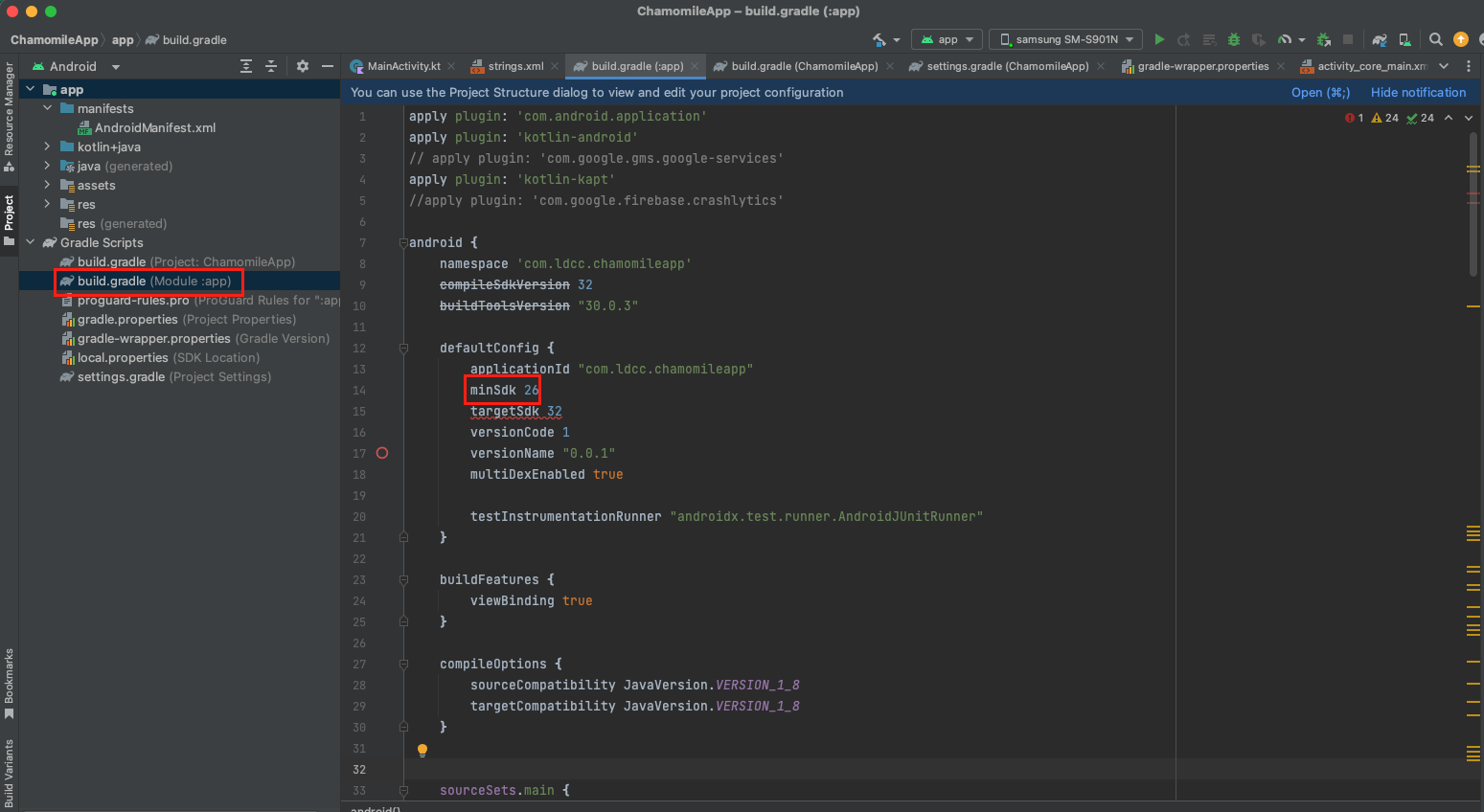Select gradle.properties in the project tree
The image size is (1484, 812).
[x=127, y=319]
